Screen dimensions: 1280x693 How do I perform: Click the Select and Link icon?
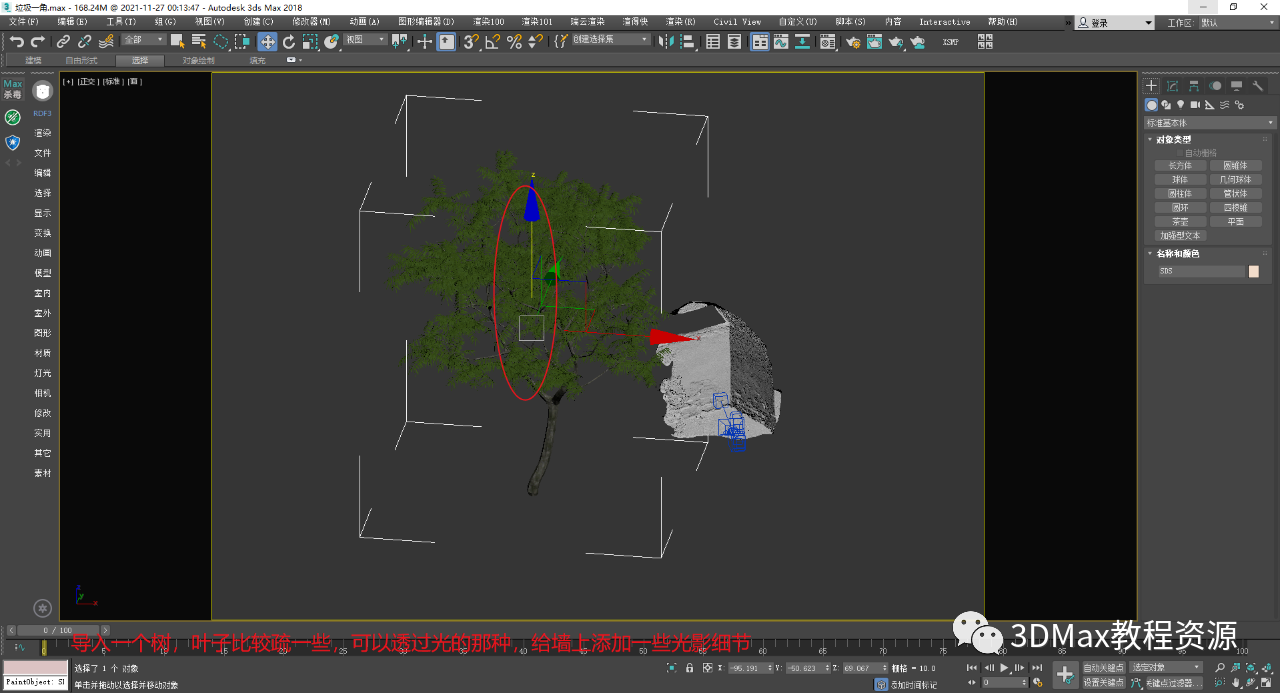point(63,41)
